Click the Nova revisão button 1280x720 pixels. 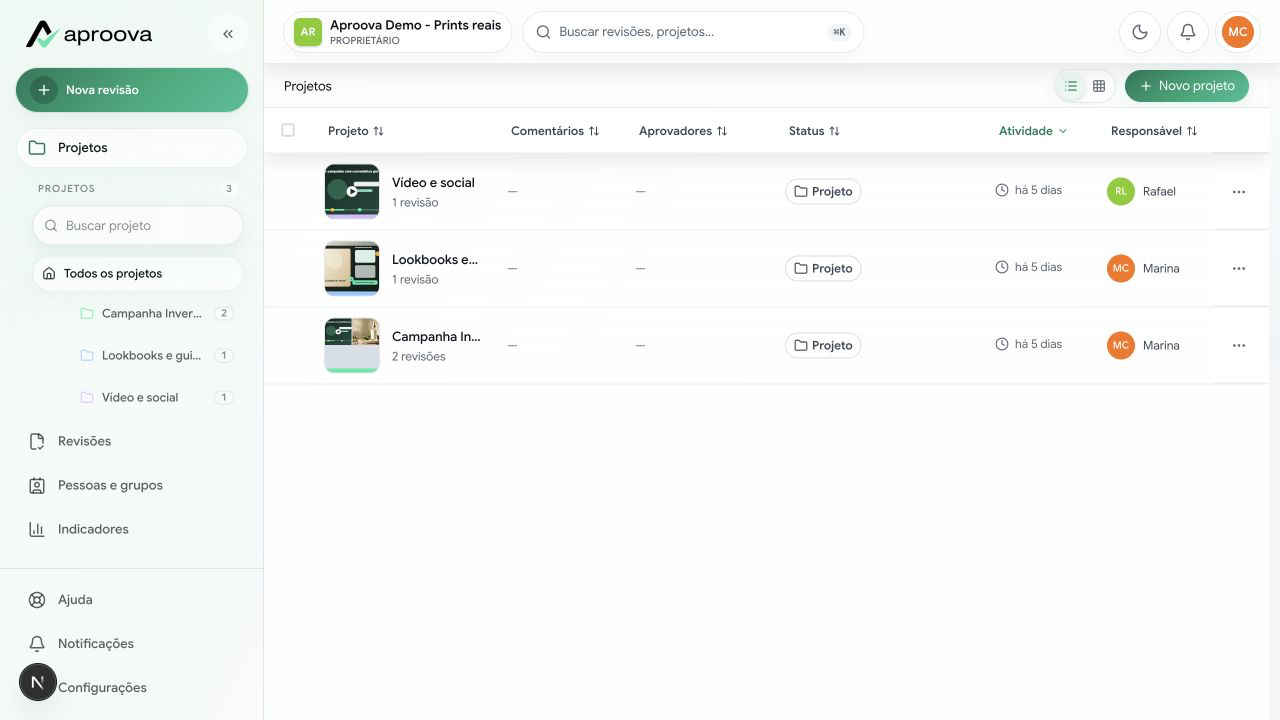[132, 90]
